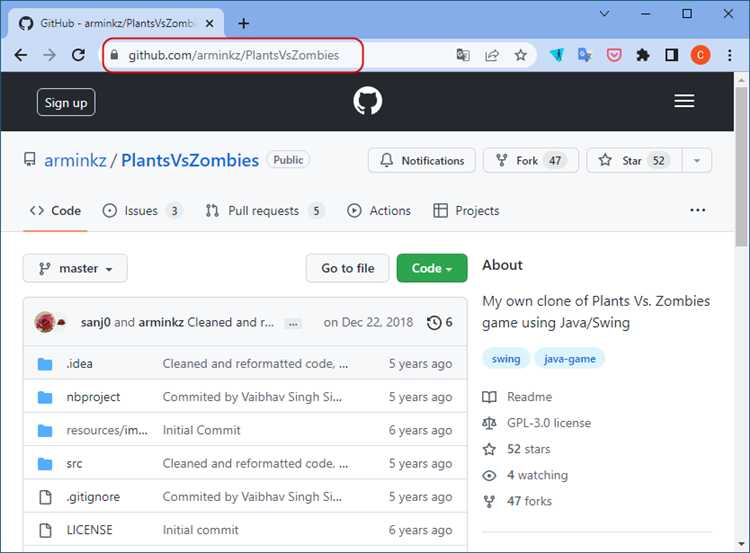
Task: Click the Go to file button
Action: [x=348, y=268]
